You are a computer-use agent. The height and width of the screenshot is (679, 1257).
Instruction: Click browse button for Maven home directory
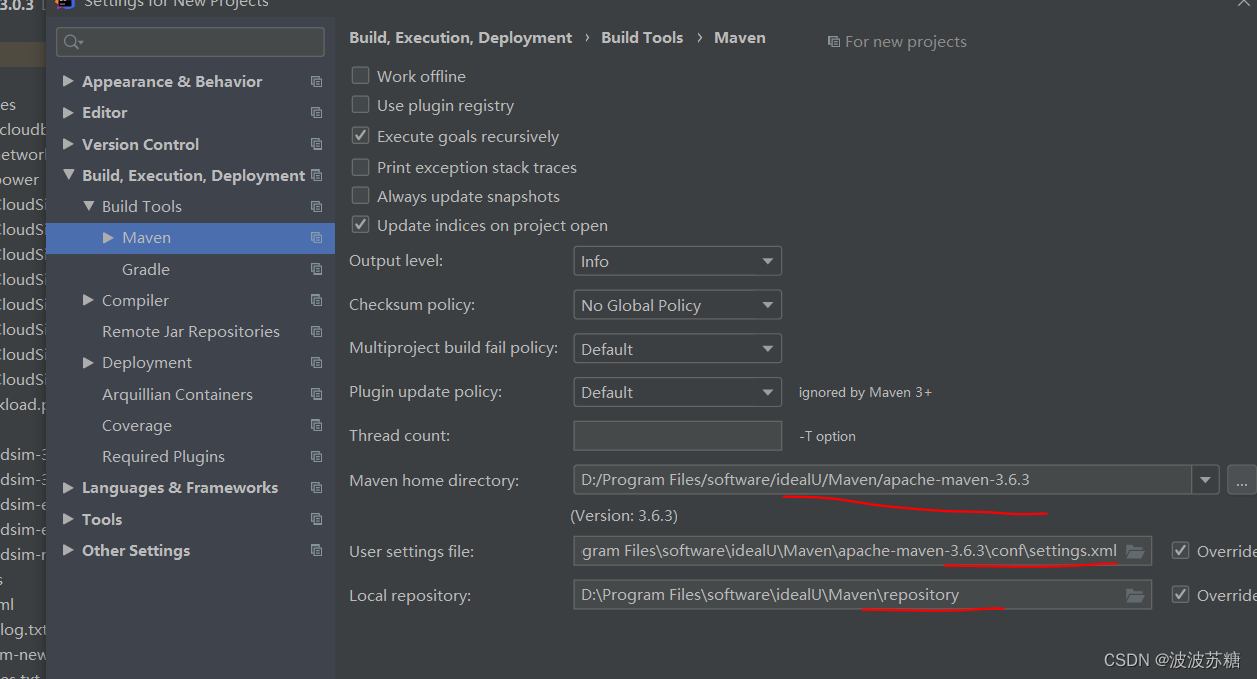[1241, 480]
